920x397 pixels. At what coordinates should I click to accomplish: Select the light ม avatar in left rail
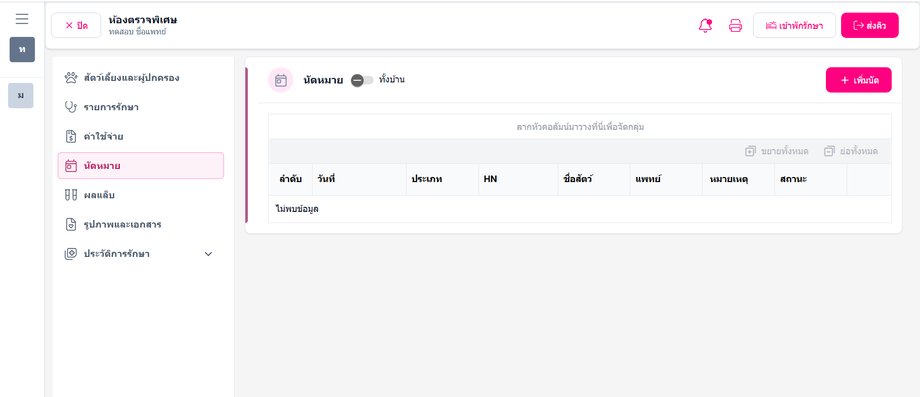coord(21,96)
